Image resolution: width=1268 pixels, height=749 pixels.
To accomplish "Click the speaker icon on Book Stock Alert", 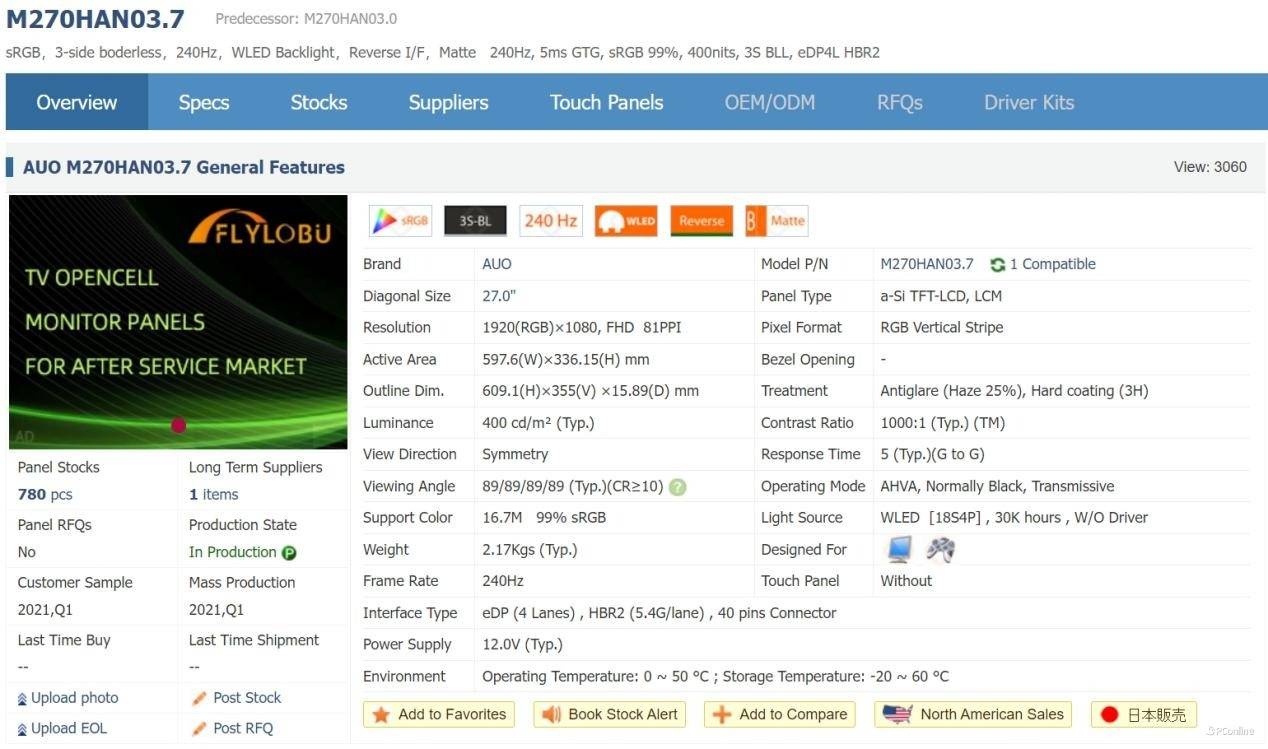I will 550,715.
